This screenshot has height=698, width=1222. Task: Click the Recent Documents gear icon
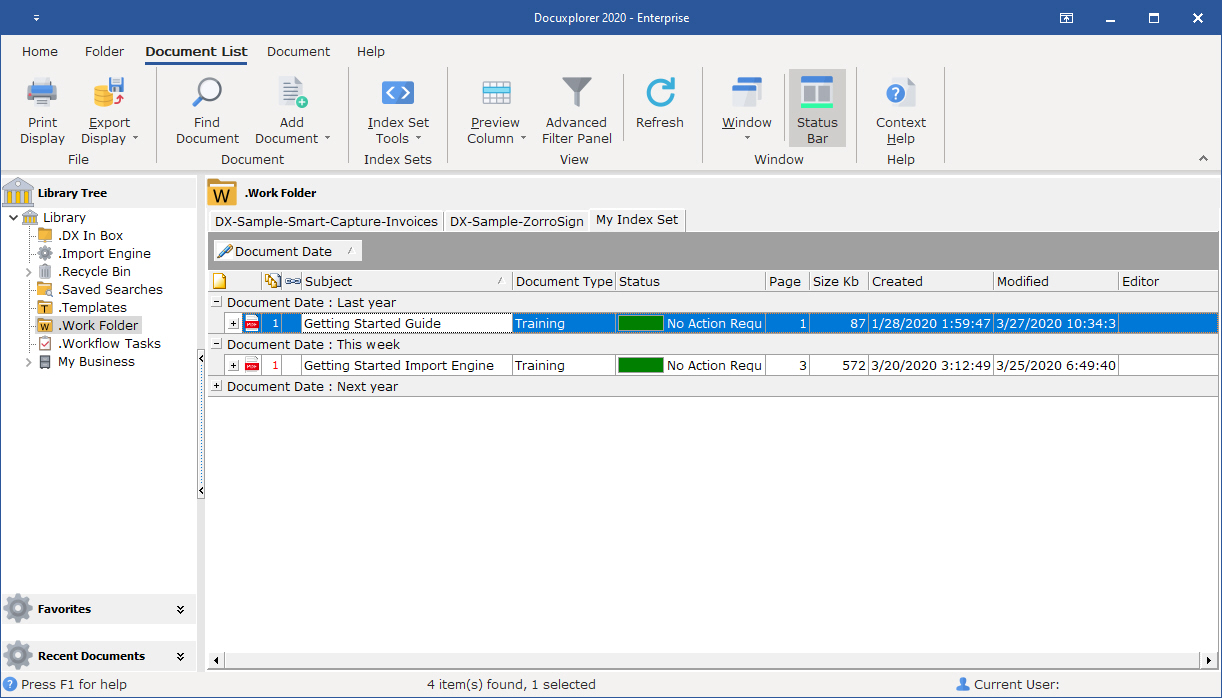(x=18, y=656)
